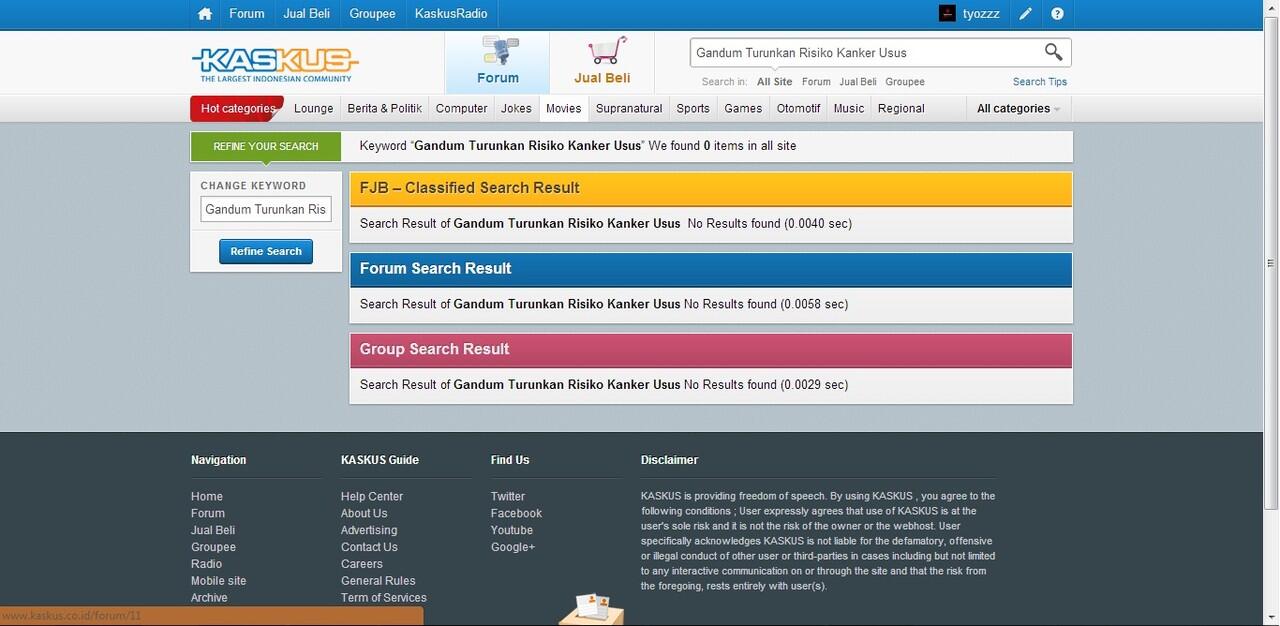Select the All Site search filter

774,82
